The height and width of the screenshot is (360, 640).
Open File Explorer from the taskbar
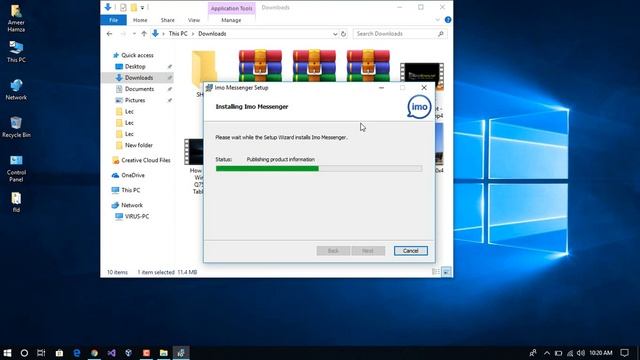[164, 353]
